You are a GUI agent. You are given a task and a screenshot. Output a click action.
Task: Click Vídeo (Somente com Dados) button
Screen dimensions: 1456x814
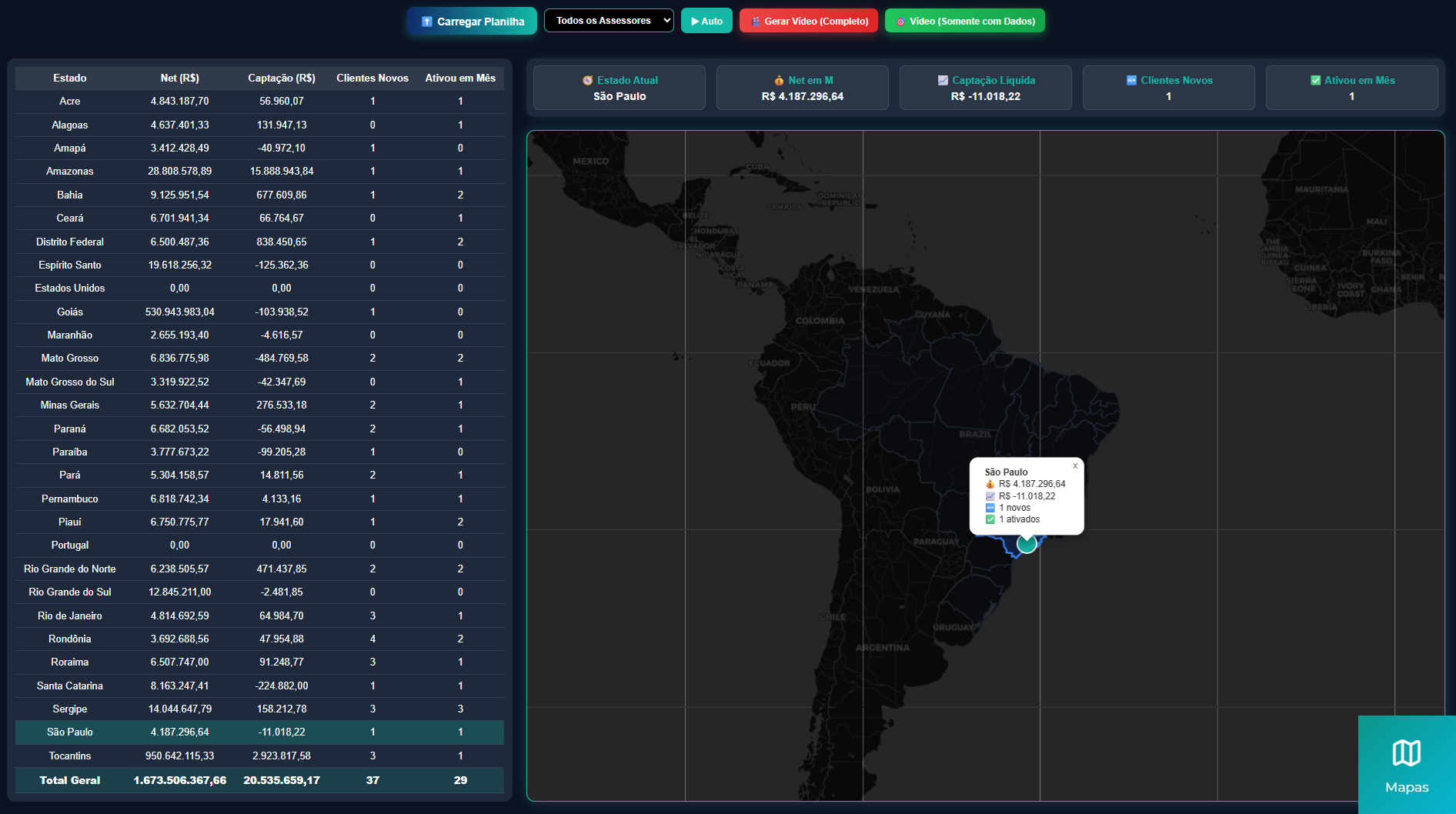(964, 22)
